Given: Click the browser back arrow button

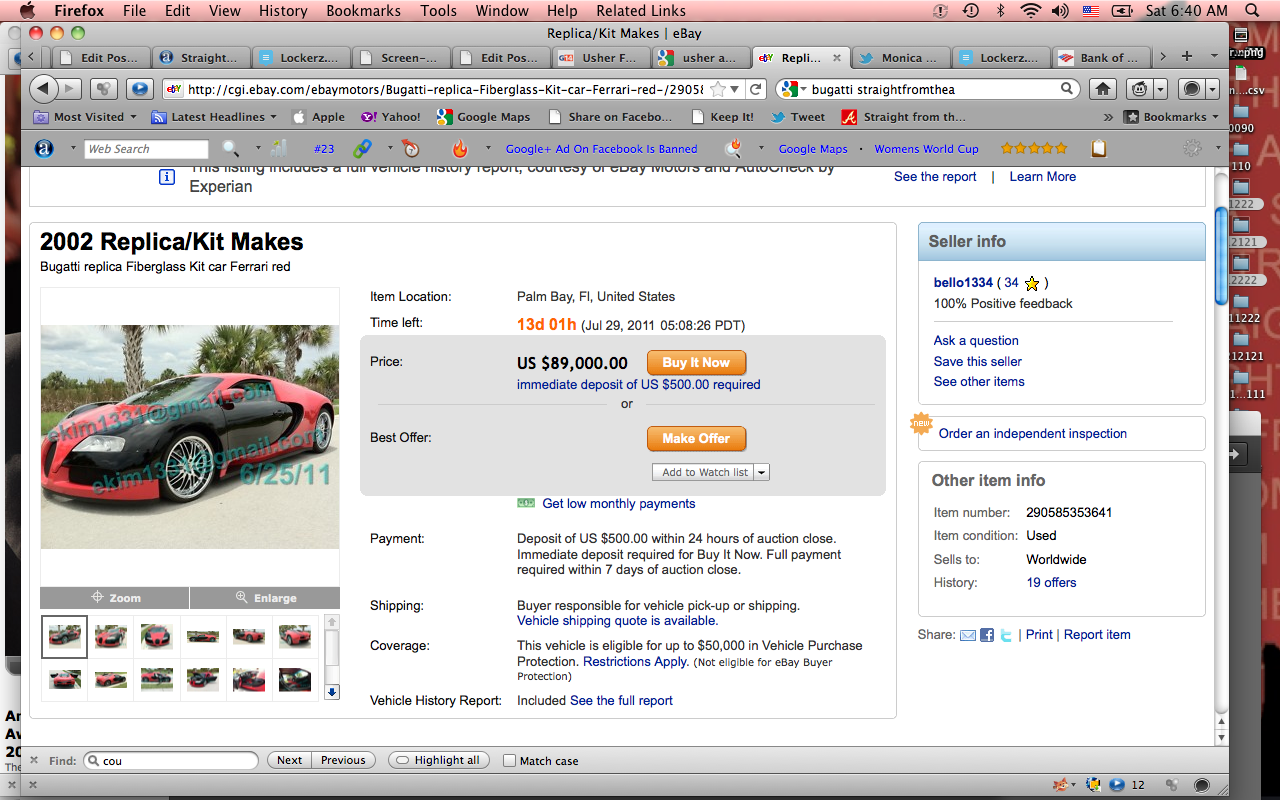Looking at the screenshot, I should tap(44, 89).
